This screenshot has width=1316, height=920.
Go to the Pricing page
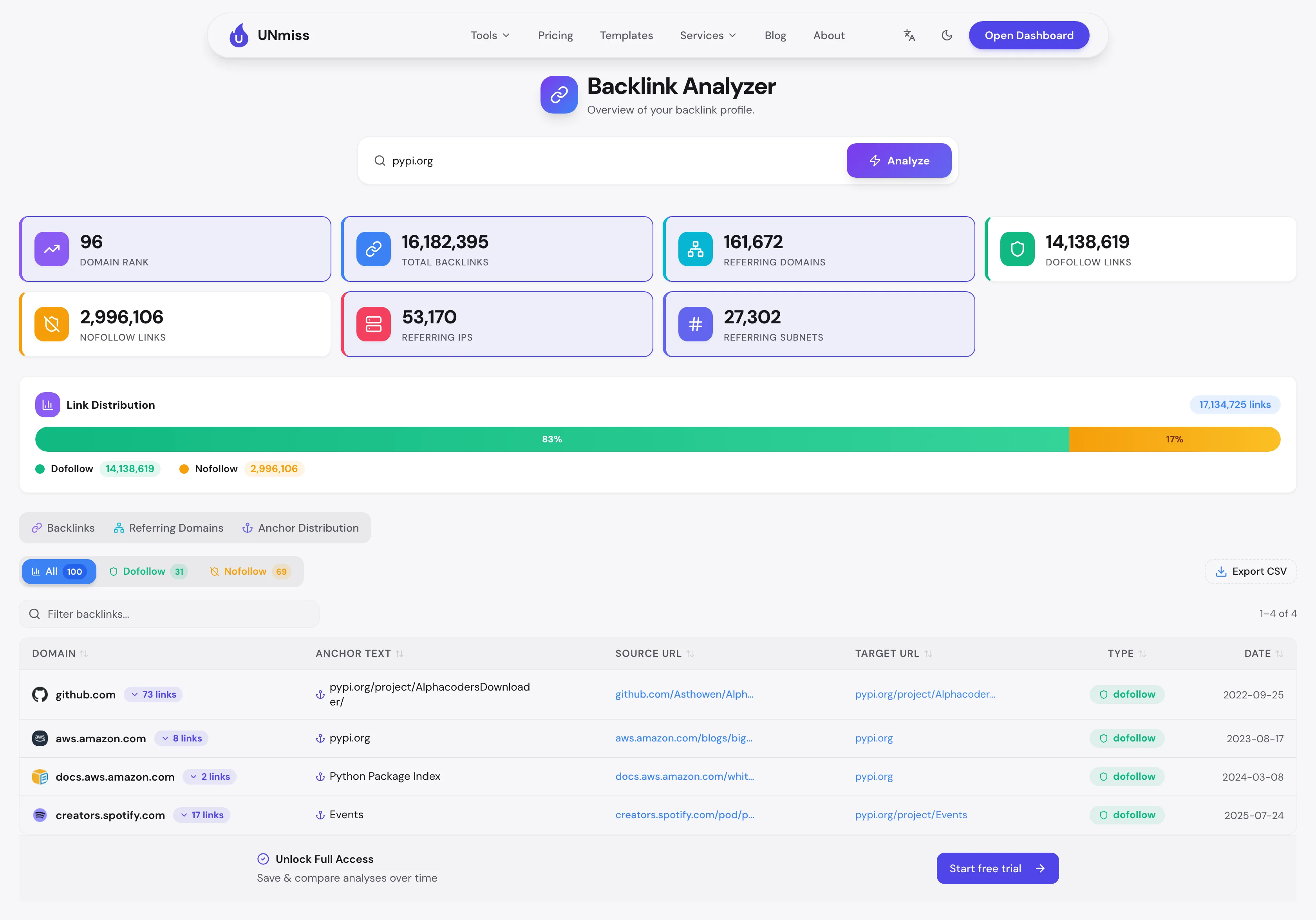[x=555, y=36]
